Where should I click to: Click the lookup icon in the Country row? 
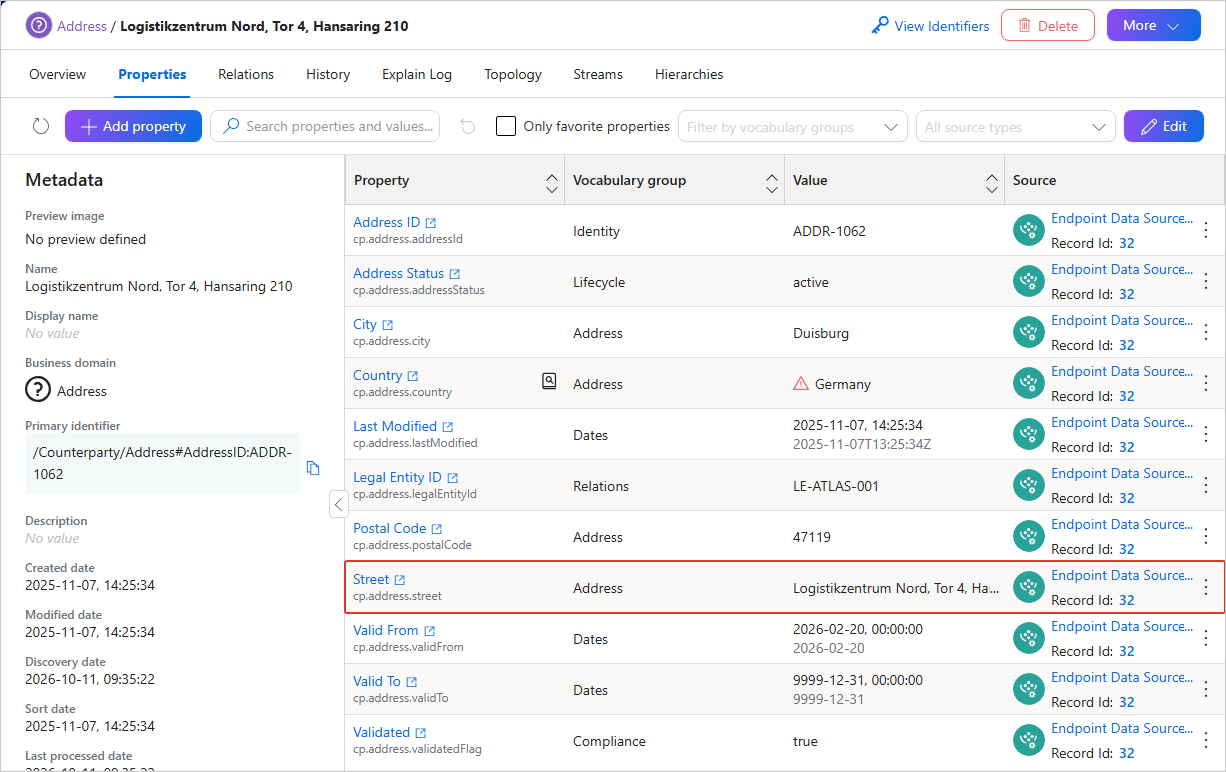pos(549,380)
